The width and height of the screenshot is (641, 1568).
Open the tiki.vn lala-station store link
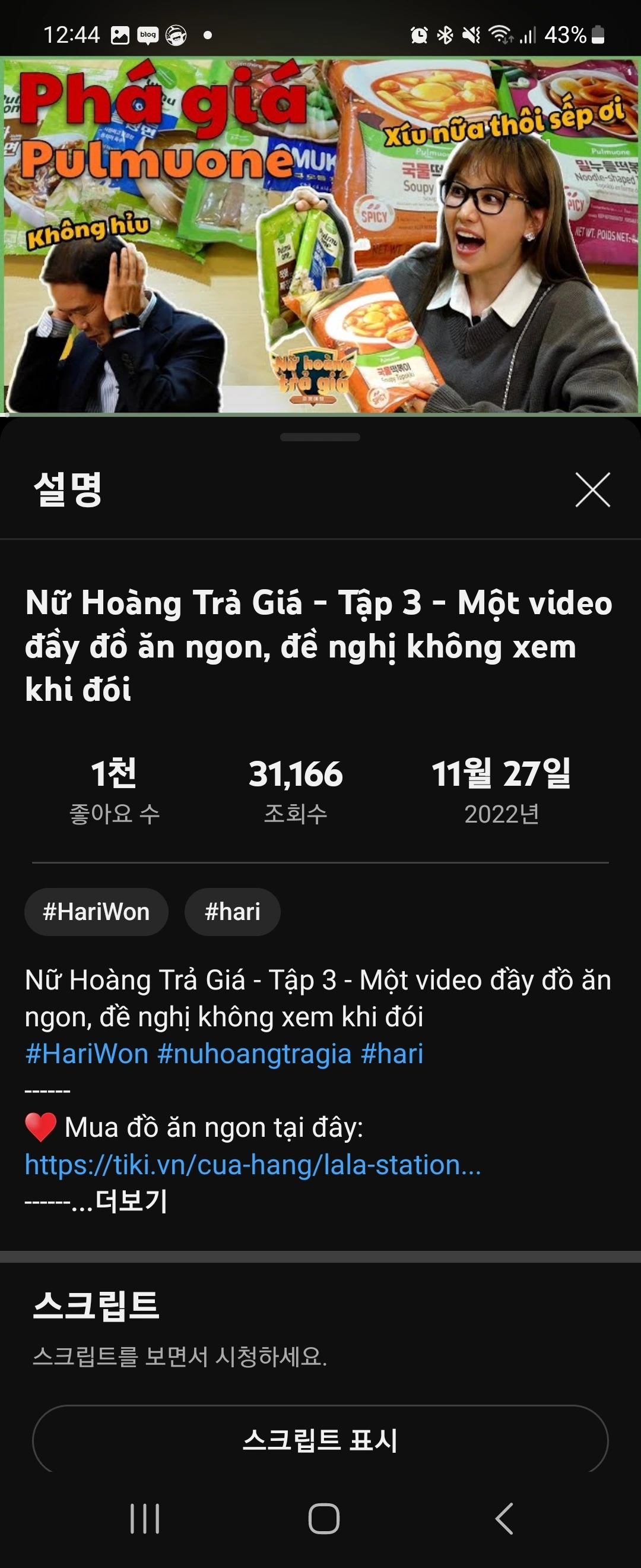point(253,1164)
